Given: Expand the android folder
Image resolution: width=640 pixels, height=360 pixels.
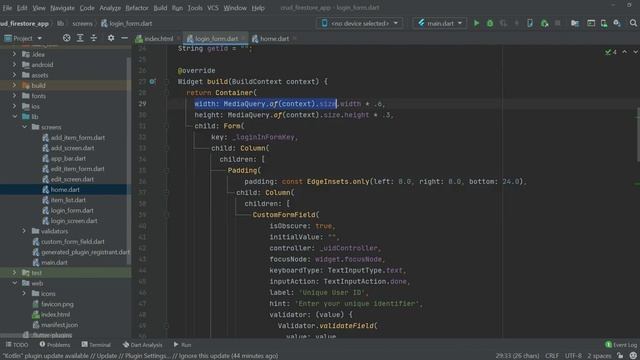Looking at the screenshot, I should point(14,64).
